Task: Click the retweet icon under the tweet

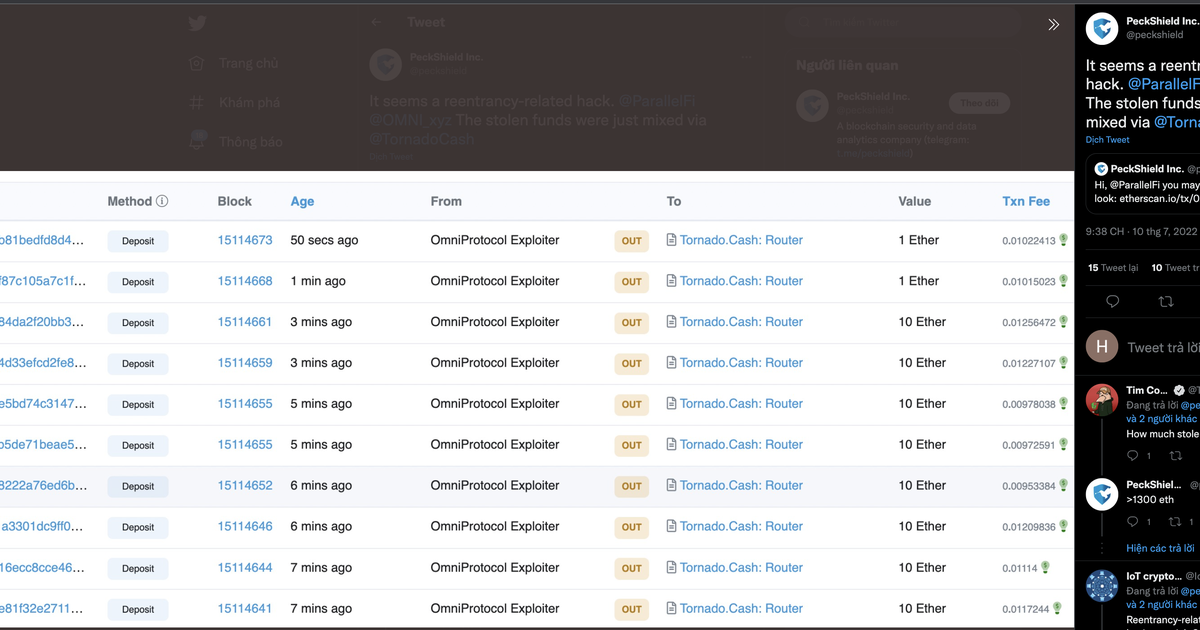Action: pos(1165,301)
